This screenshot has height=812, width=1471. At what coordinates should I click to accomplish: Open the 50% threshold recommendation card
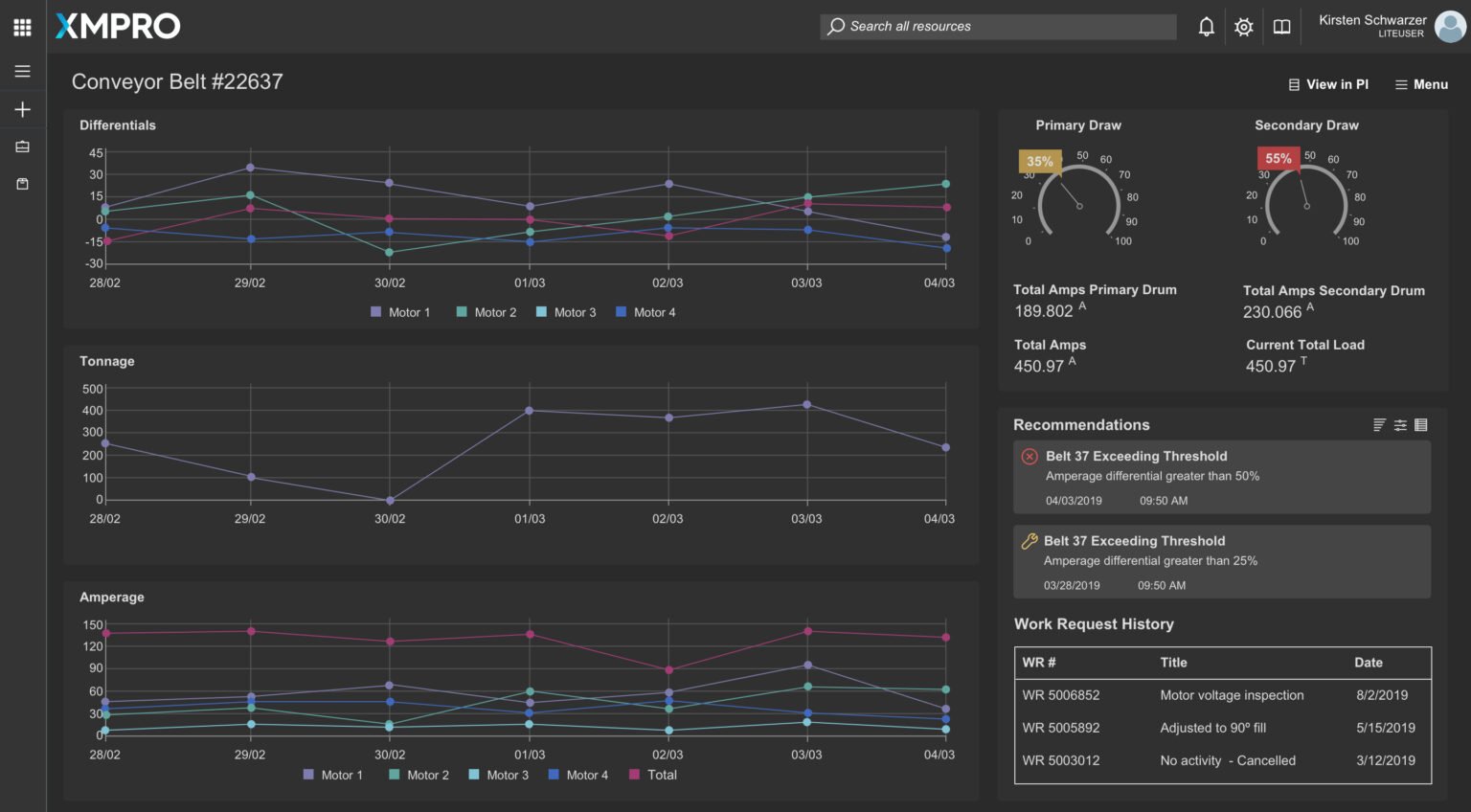(1221, 477)
